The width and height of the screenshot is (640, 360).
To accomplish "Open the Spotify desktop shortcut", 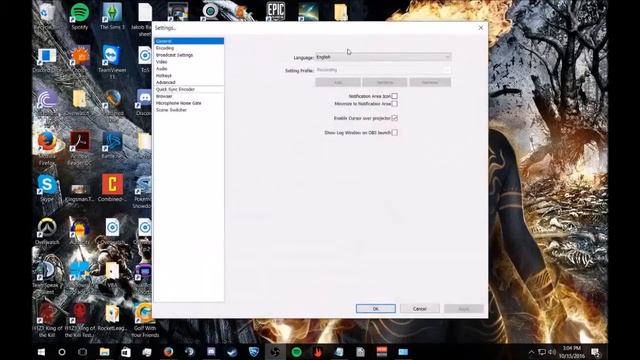I will click(x=80, y=16).
